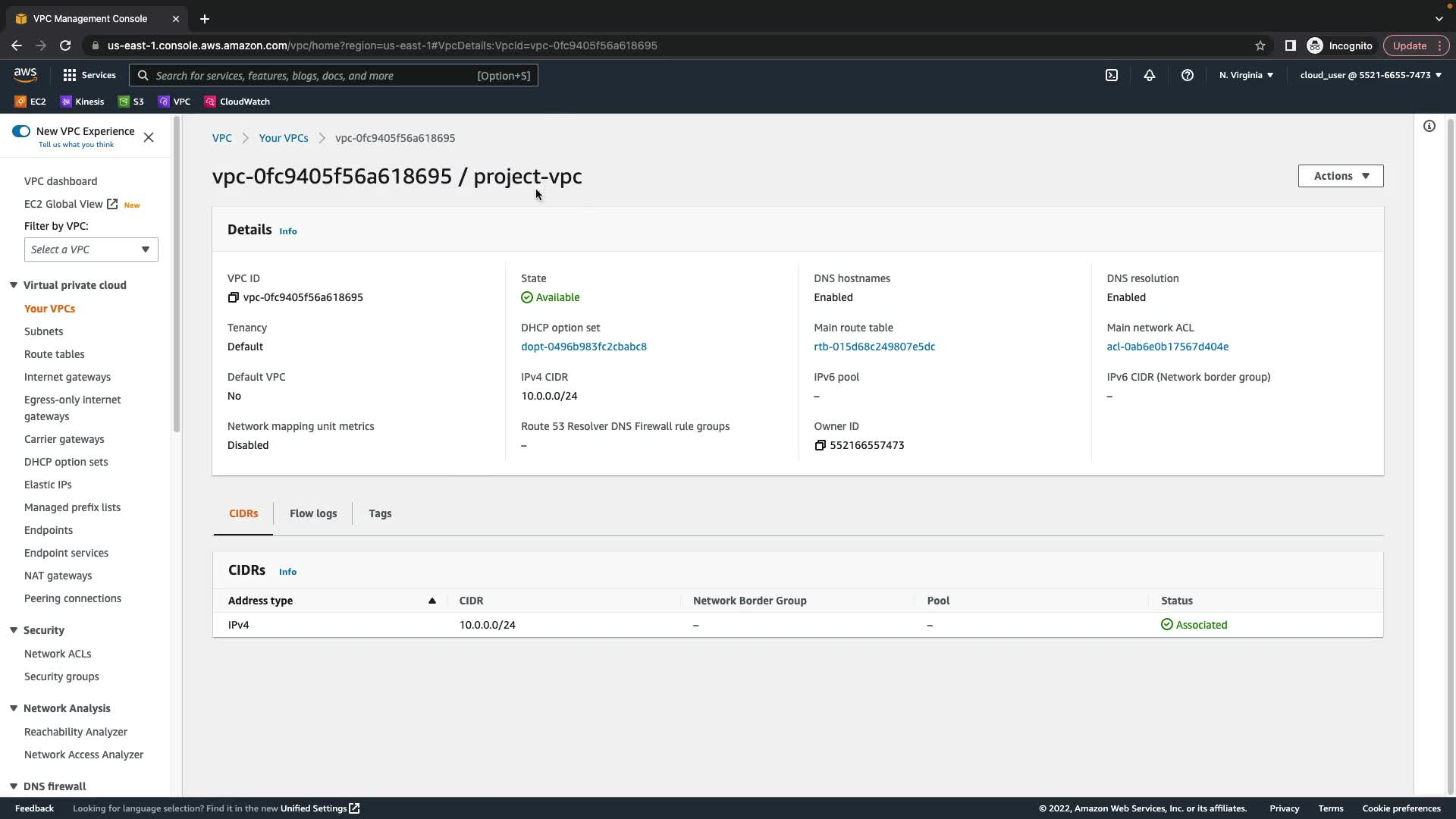Open AWS CloudShell icon in top bar
The height and width of the screenshot is (819, 1456).
[1112, 75]
